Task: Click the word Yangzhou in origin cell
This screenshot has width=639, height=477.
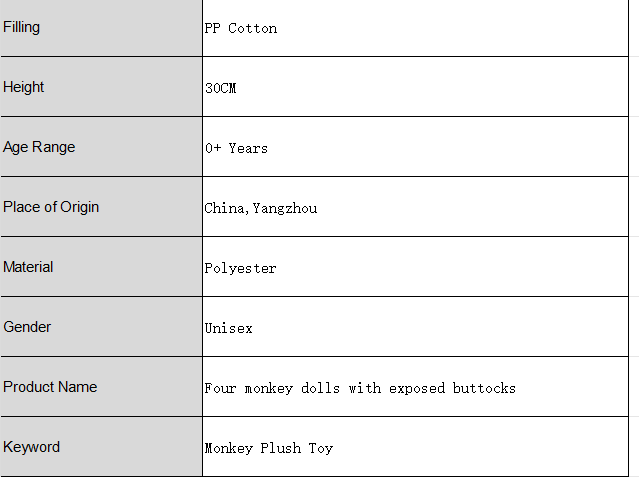Action: point(285,208)
